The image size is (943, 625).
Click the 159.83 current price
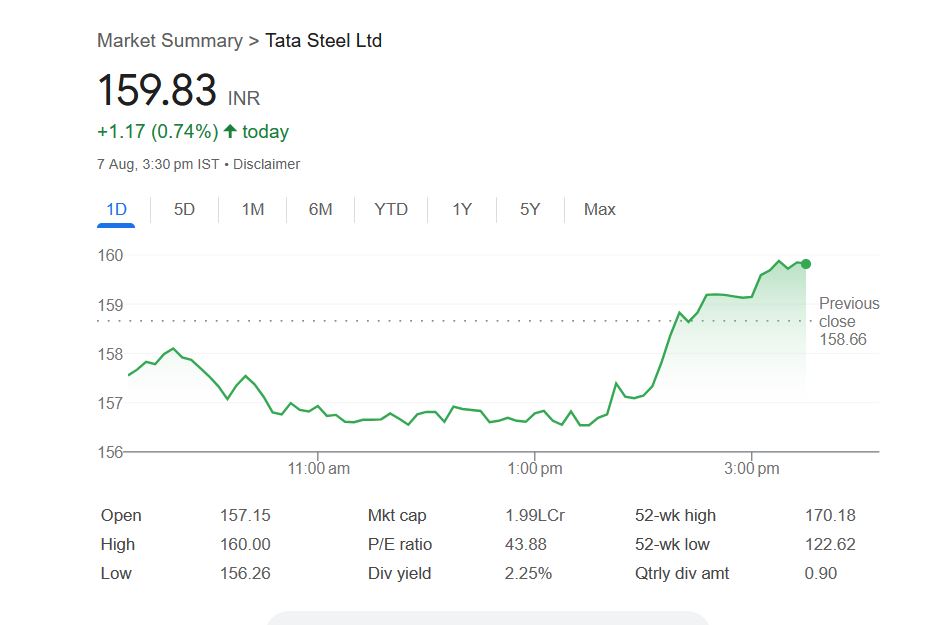tap(157, 91)
